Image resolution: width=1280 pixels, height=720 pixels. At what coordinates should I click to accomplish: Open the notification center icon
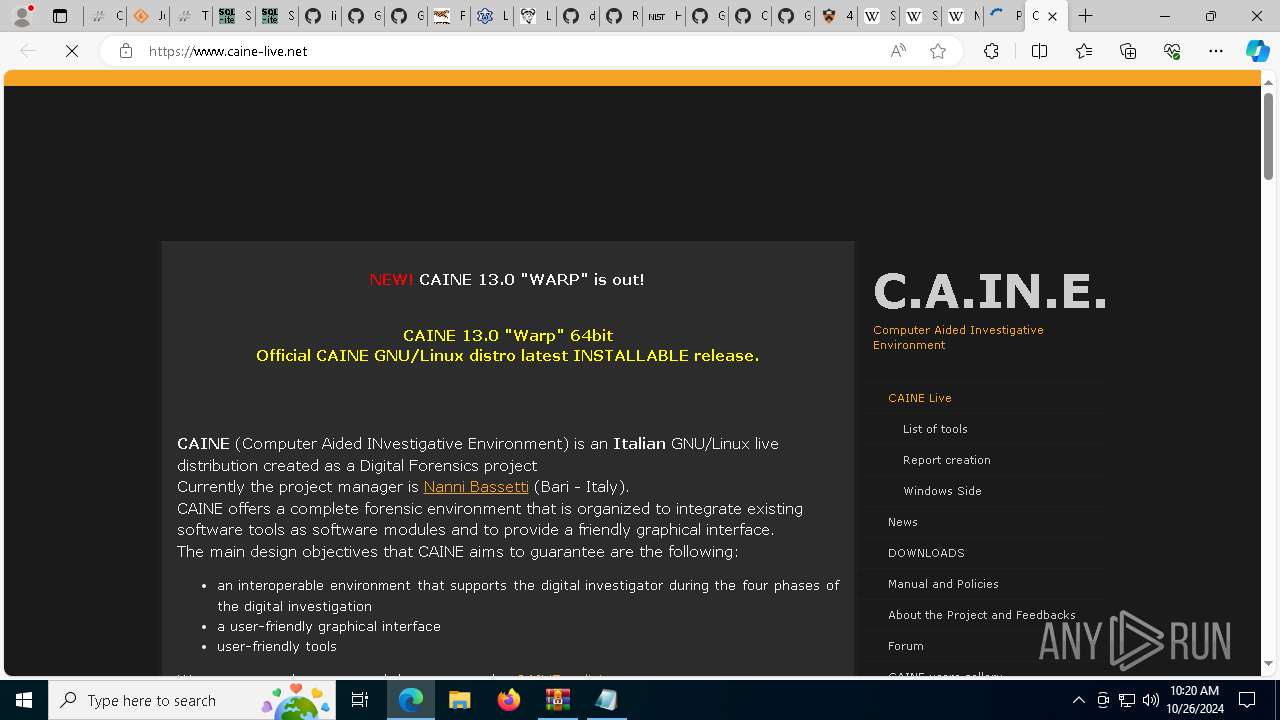1247,700
